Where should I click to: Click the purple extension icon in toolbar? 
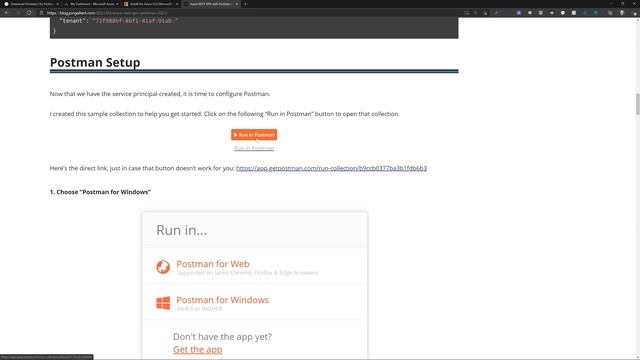click(519, 13)
